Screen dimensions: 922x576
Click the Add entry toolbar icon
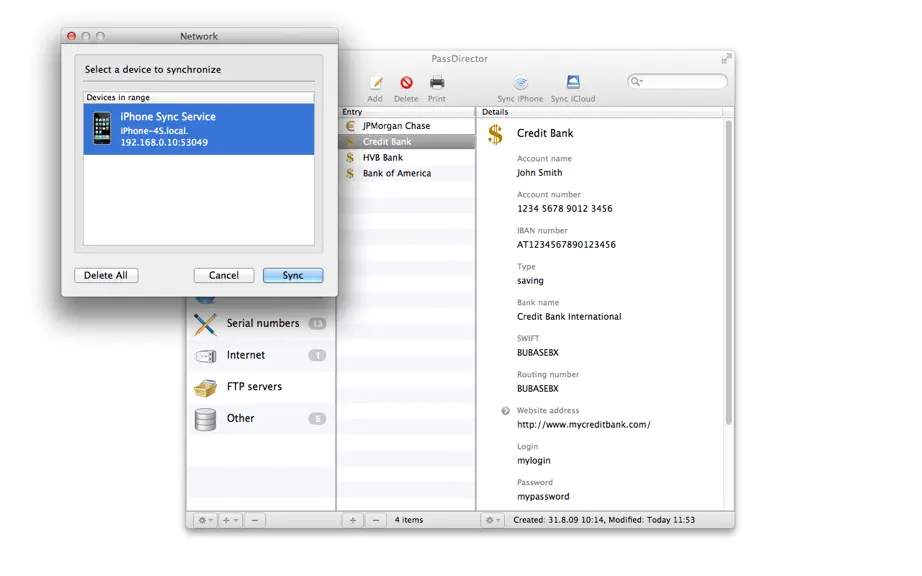tap(375, 83)
